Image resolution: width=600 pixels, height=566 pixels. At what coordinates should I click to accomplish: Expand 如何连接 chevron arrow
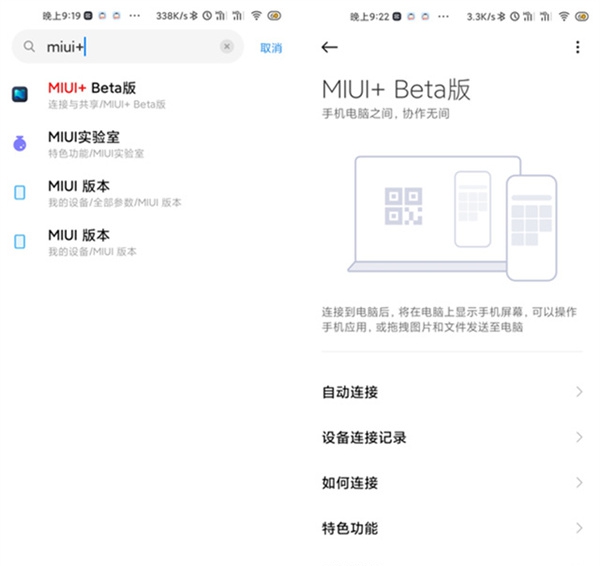(x=579, y=483)
